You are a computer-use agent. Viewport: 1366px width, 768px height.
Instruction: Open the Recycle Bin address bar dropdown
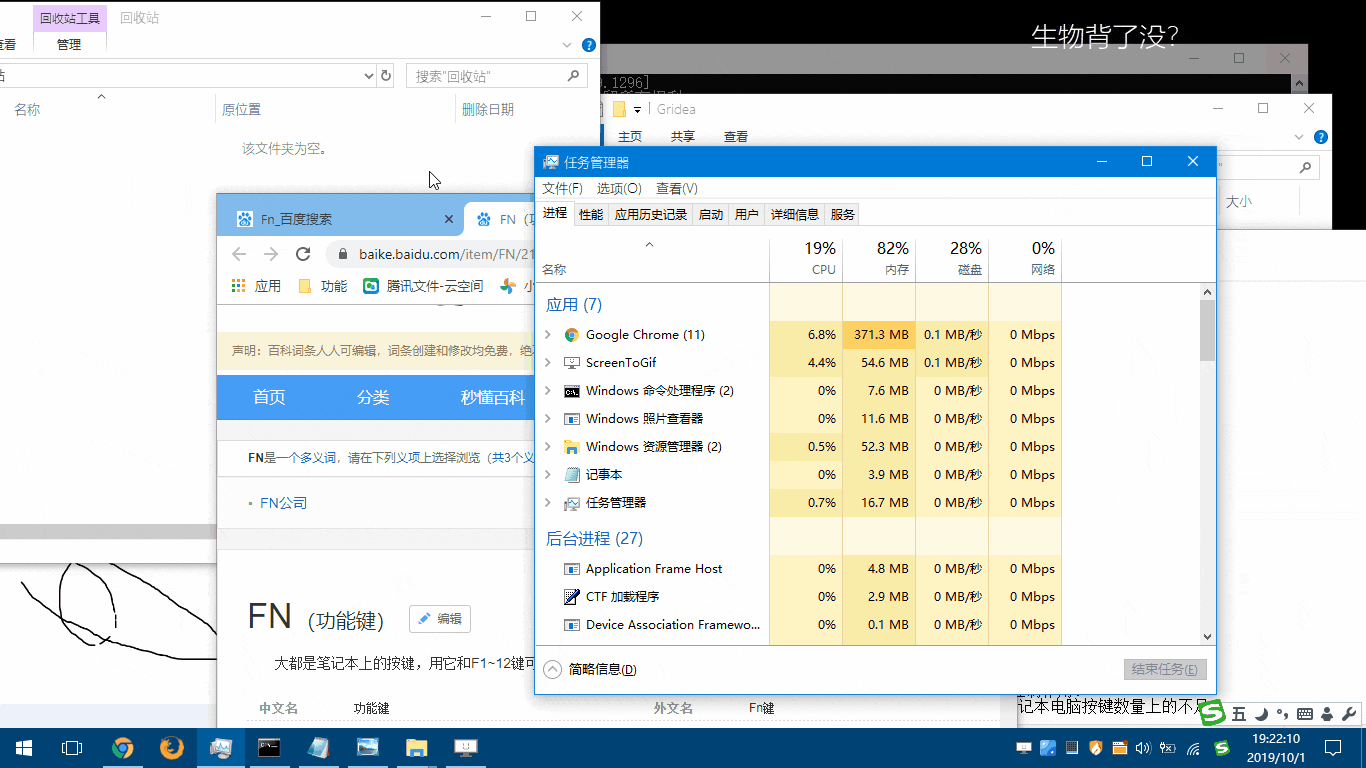tap(368, 76)
